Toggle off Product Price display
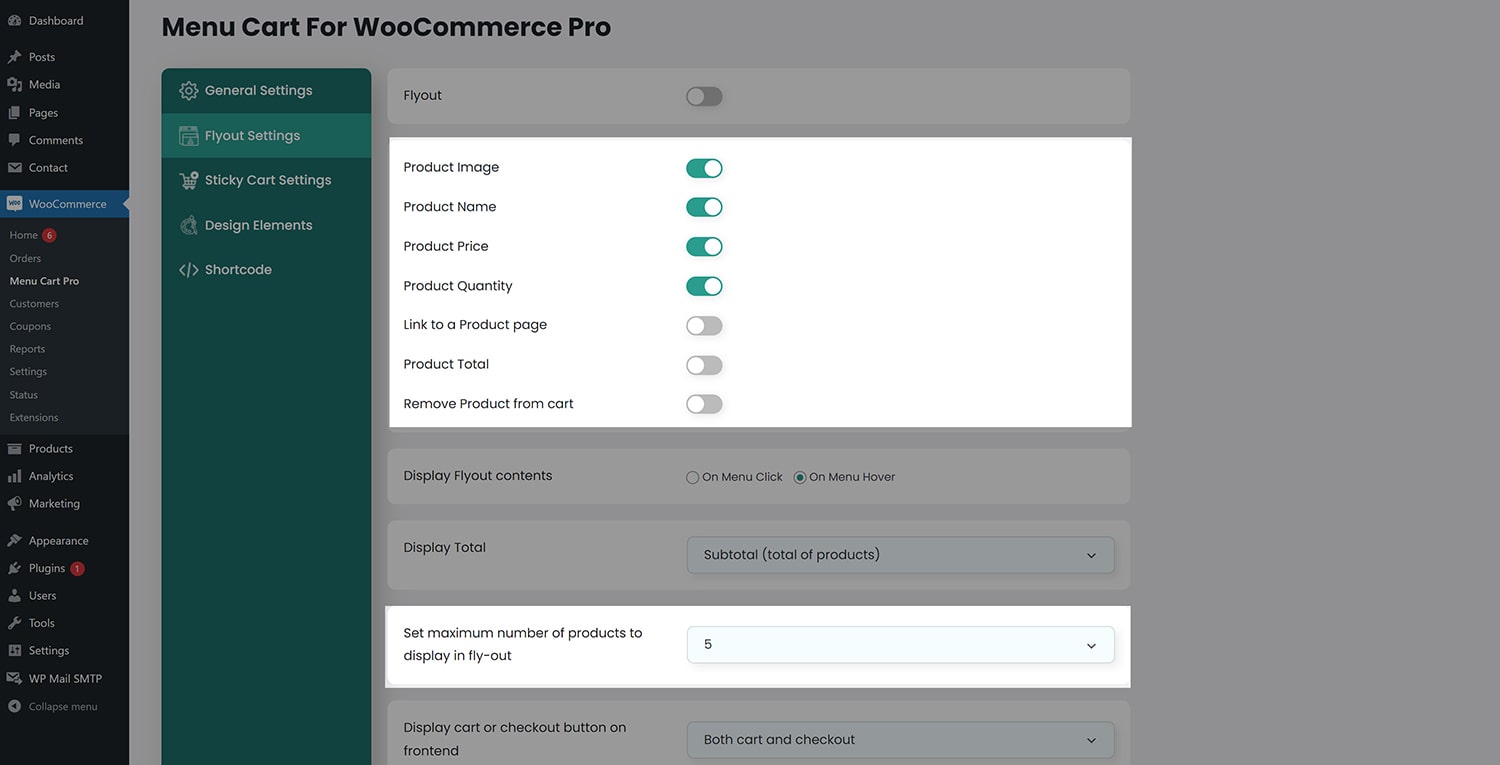This screenshot has height=765, width=1500. 704,247
